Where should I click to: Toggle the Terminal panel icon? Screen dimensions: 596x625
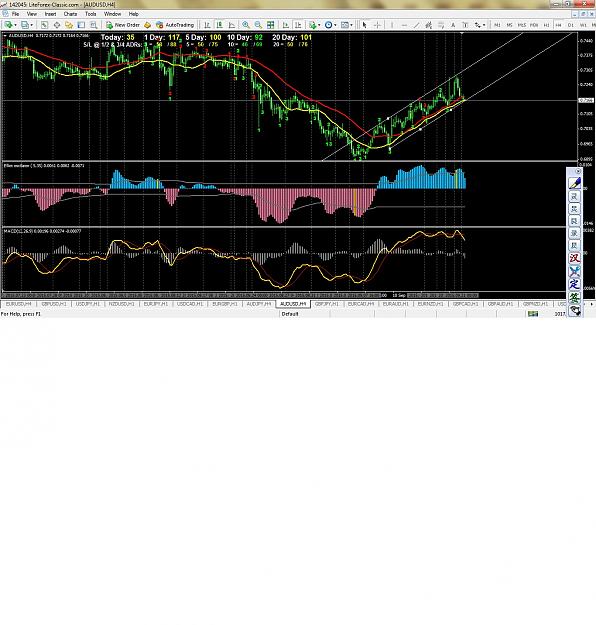(81, 25)
